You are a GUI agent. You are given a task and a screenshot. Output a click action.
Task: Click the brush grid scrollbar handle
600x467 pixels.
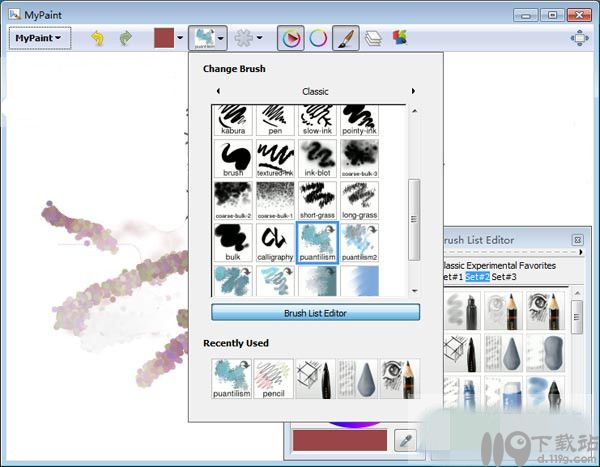414,220
